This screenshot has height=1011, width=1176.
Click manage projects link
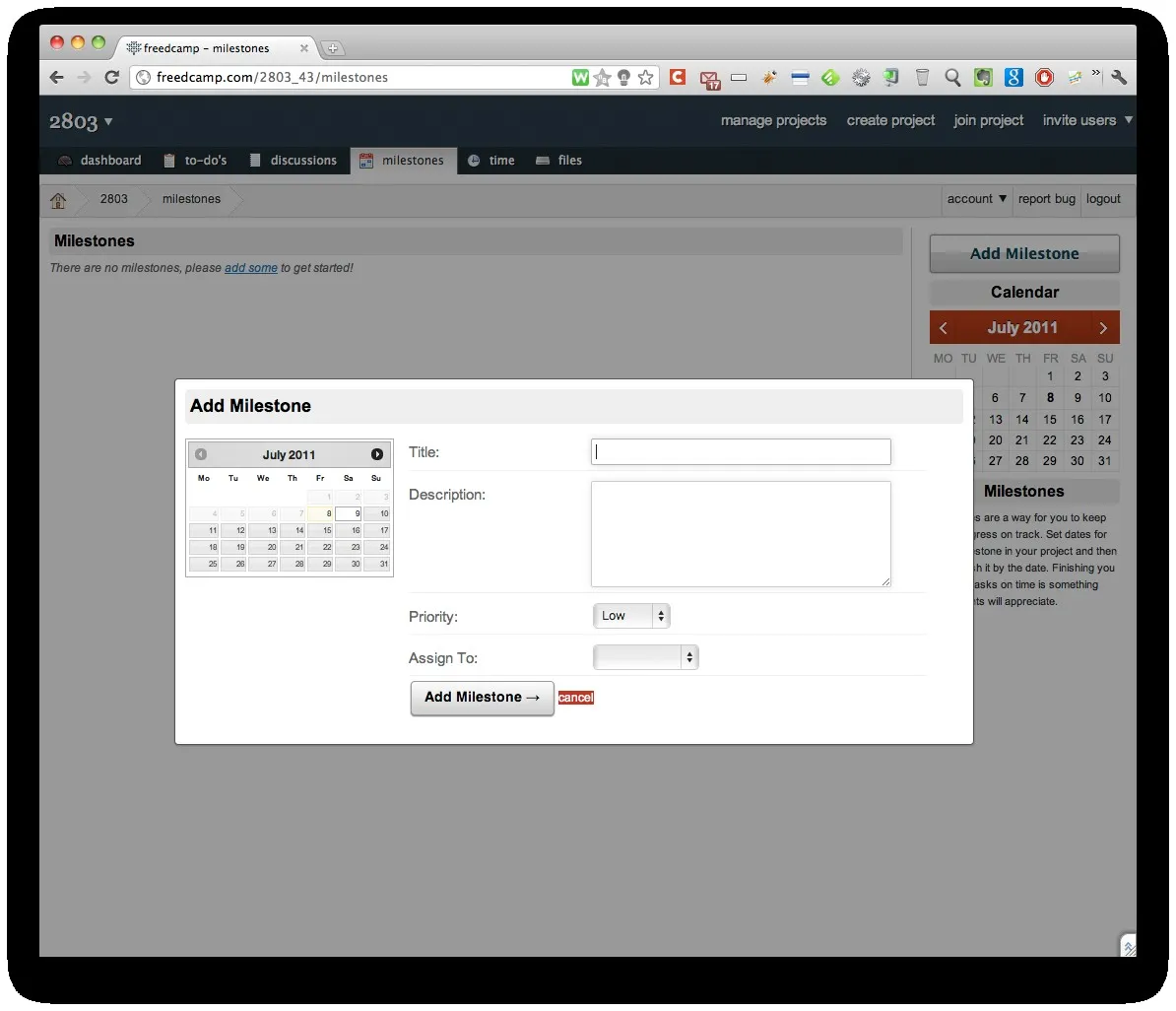(773, 120)
